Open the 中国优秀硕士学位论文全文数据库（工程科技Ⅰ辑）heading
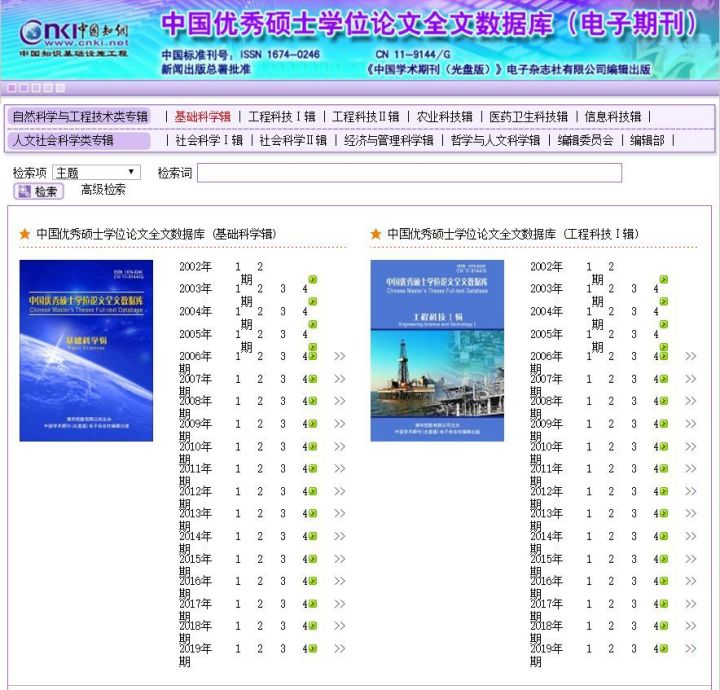The height and width of the screenshot is (690, 720). [x=513, y=234]
